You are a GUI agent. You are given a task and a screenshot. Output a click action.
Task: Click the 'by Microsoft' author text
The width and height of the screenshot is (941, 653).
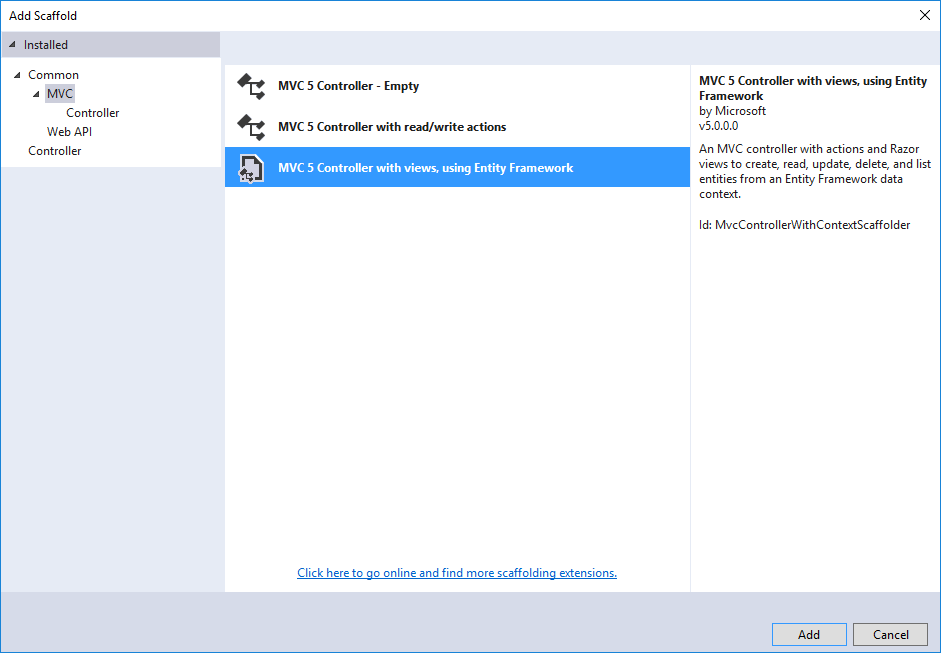[x=732, y=111]
